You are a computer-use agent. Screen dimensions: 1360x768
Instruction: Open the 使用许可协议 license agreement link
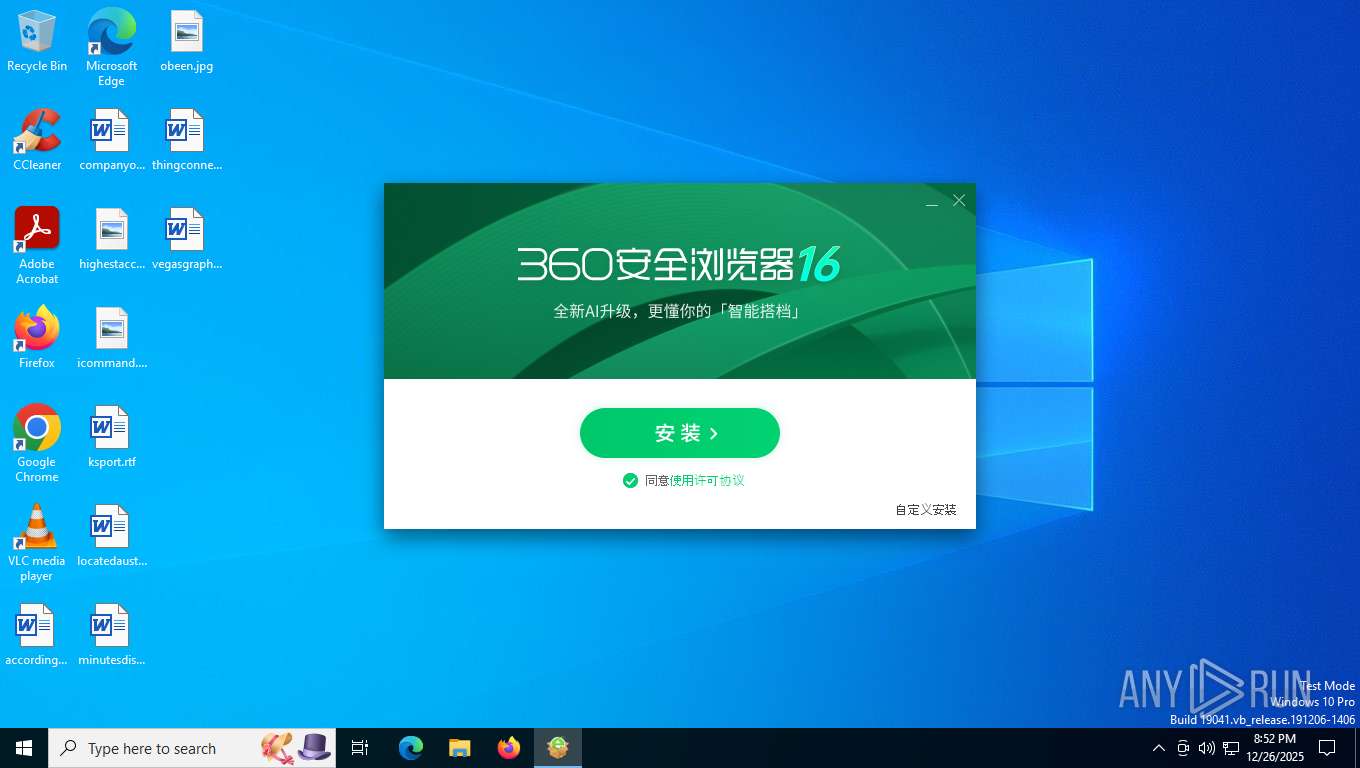pos(707,481)
